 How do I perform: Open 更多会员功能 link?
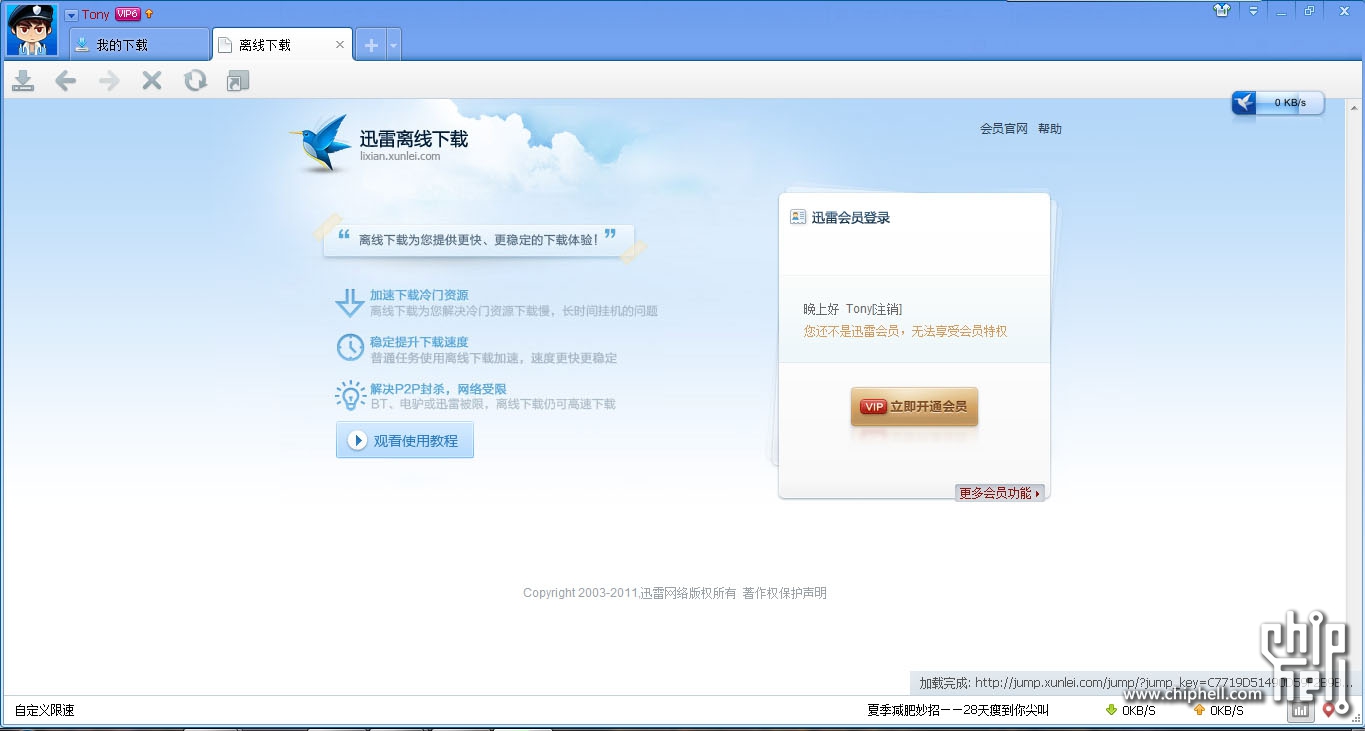coord(1000,493)
